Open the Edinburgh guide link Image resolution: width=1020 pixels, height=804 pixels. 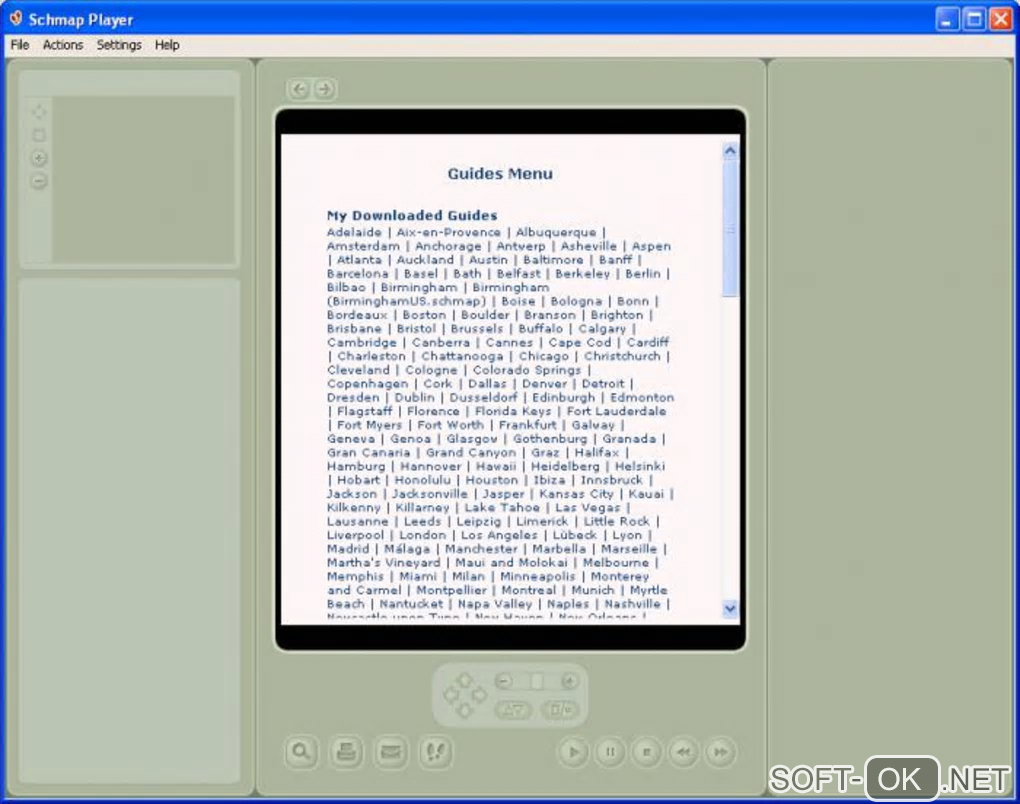pyautogui.click(x=563, y=397)
